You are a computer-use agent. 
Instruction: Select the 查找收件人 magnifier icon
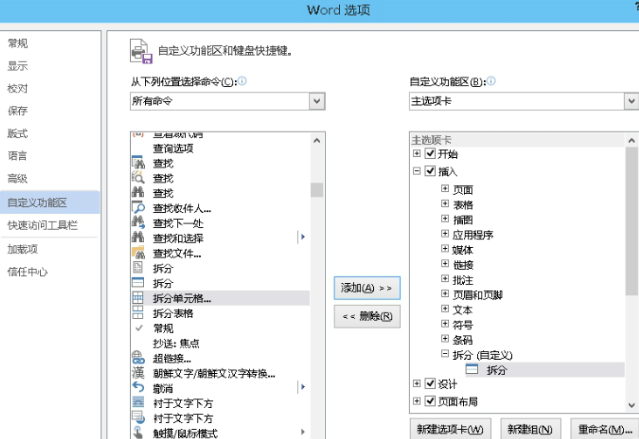[139, 207]
